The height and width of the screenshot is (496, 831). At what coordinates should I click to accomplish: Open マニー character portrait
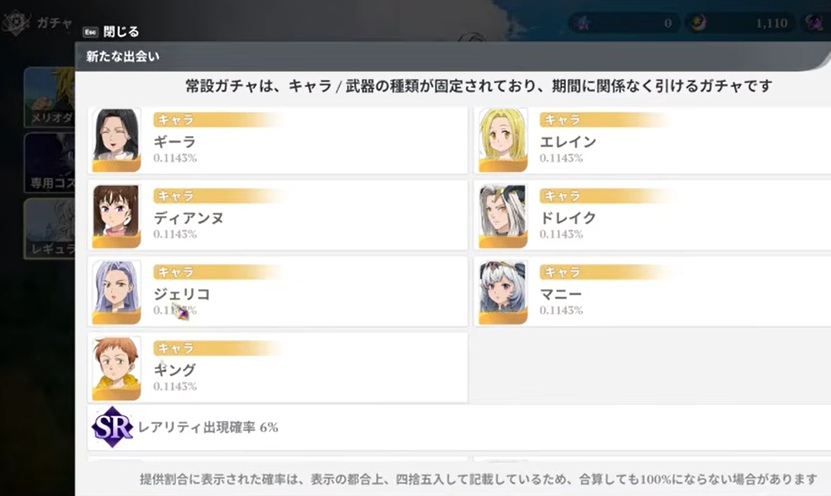pos(502,290)
